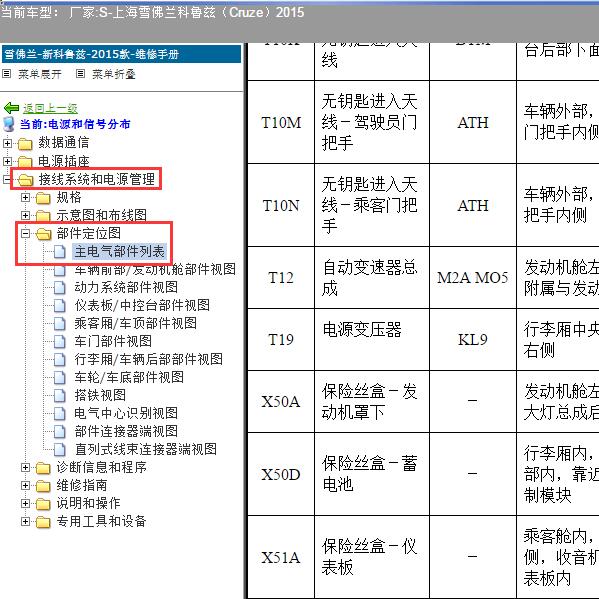The width and height of the screenshot is (599, 599).
Task: Expand the 示意图和布线图 tree node
Action: [x=25, y=215]
